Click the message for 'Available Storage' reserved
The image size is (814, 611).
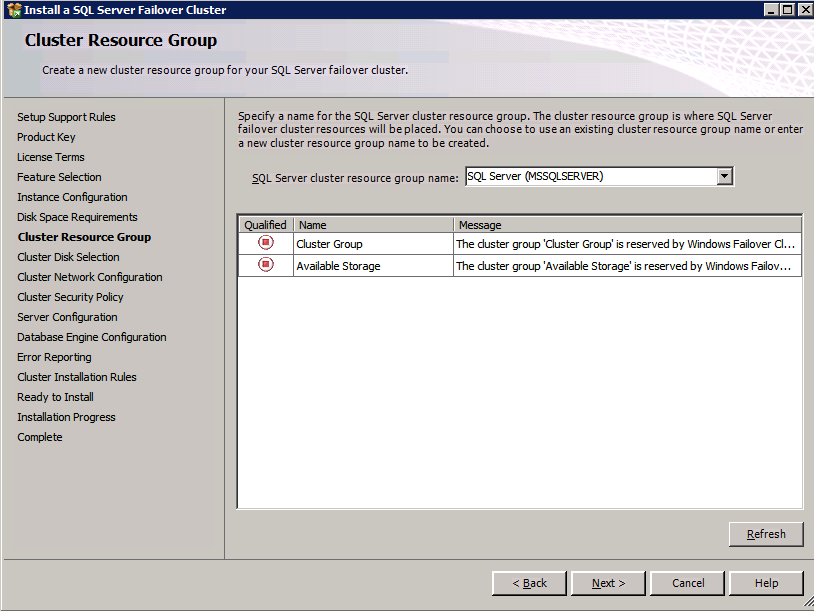(x=627, y=266)
